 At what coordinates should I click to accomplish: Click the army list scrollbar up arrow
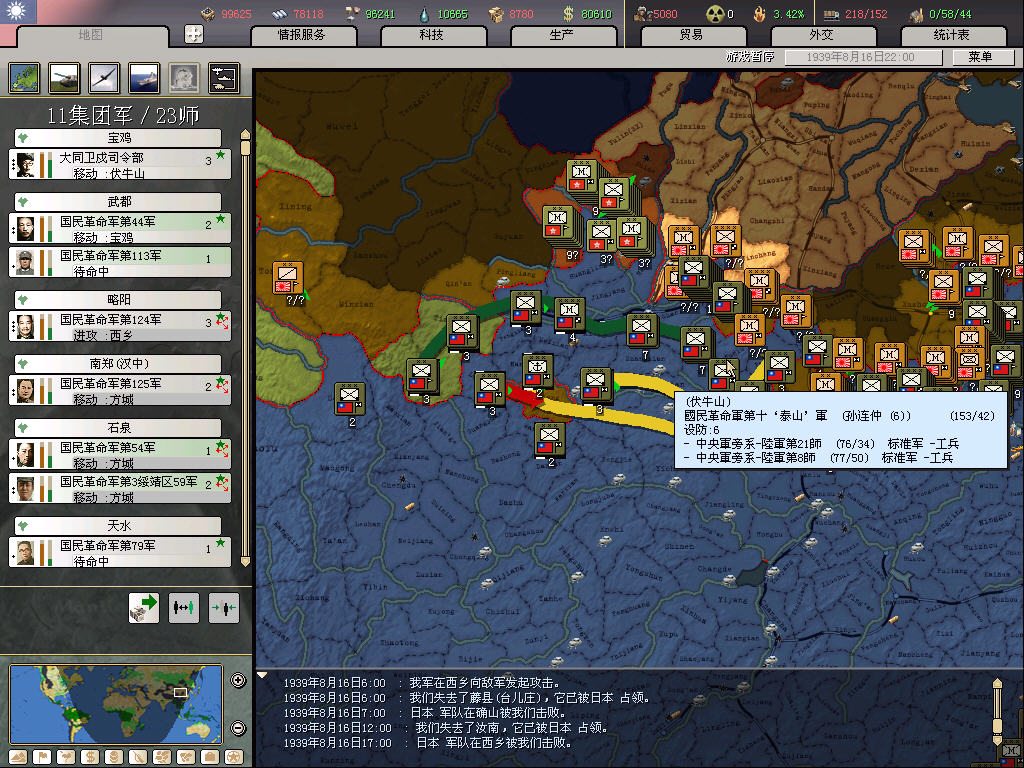coord(246,135)
